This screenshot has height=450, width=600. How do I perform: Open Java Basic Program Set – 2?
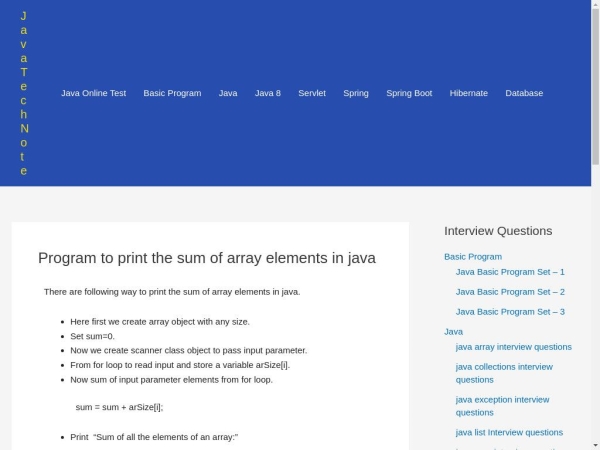tap(510, 292)
